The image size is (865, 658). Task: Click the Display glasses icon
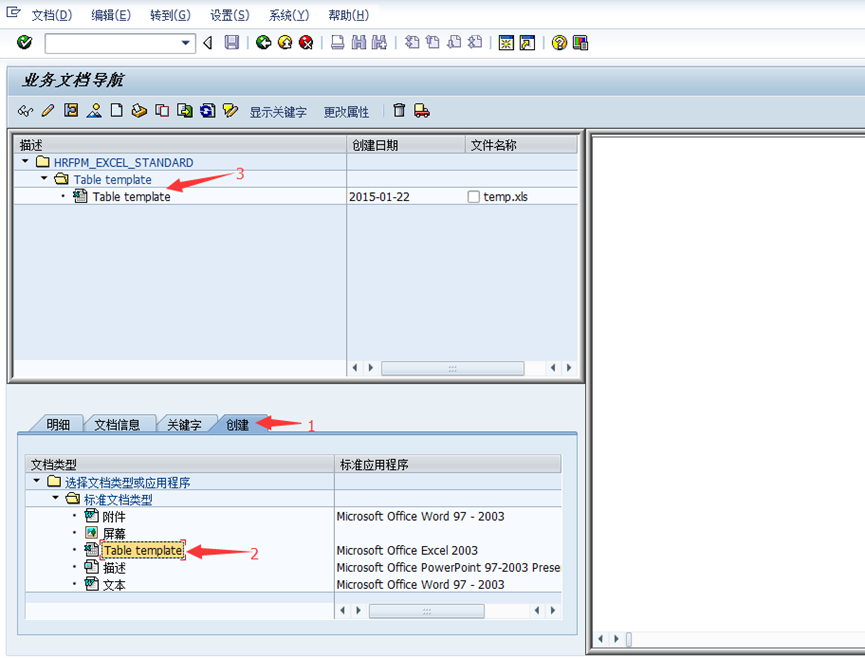pyautogui.click(x=25, y=111)
